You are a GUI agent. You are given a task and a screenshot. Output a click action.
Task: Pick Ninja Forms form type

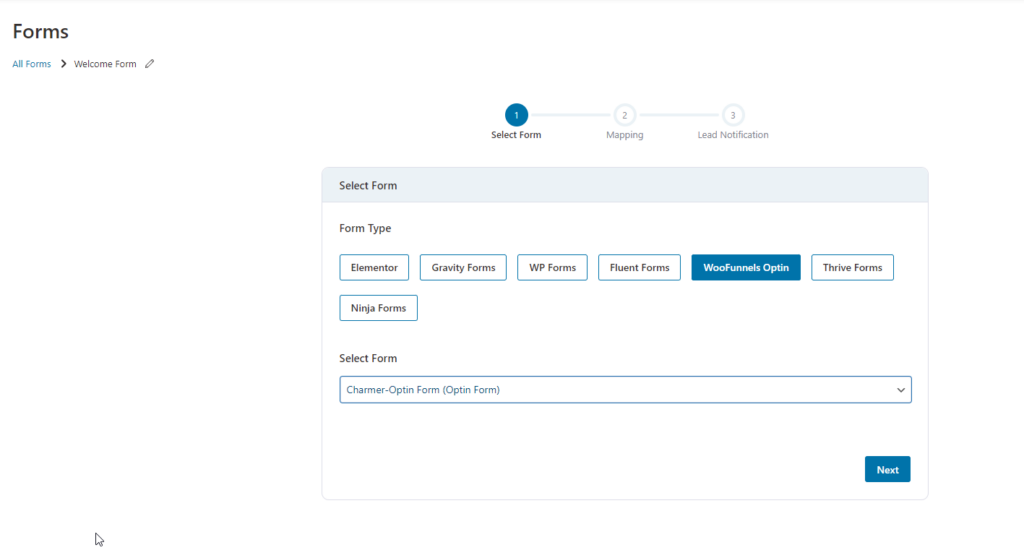(378, 308)
